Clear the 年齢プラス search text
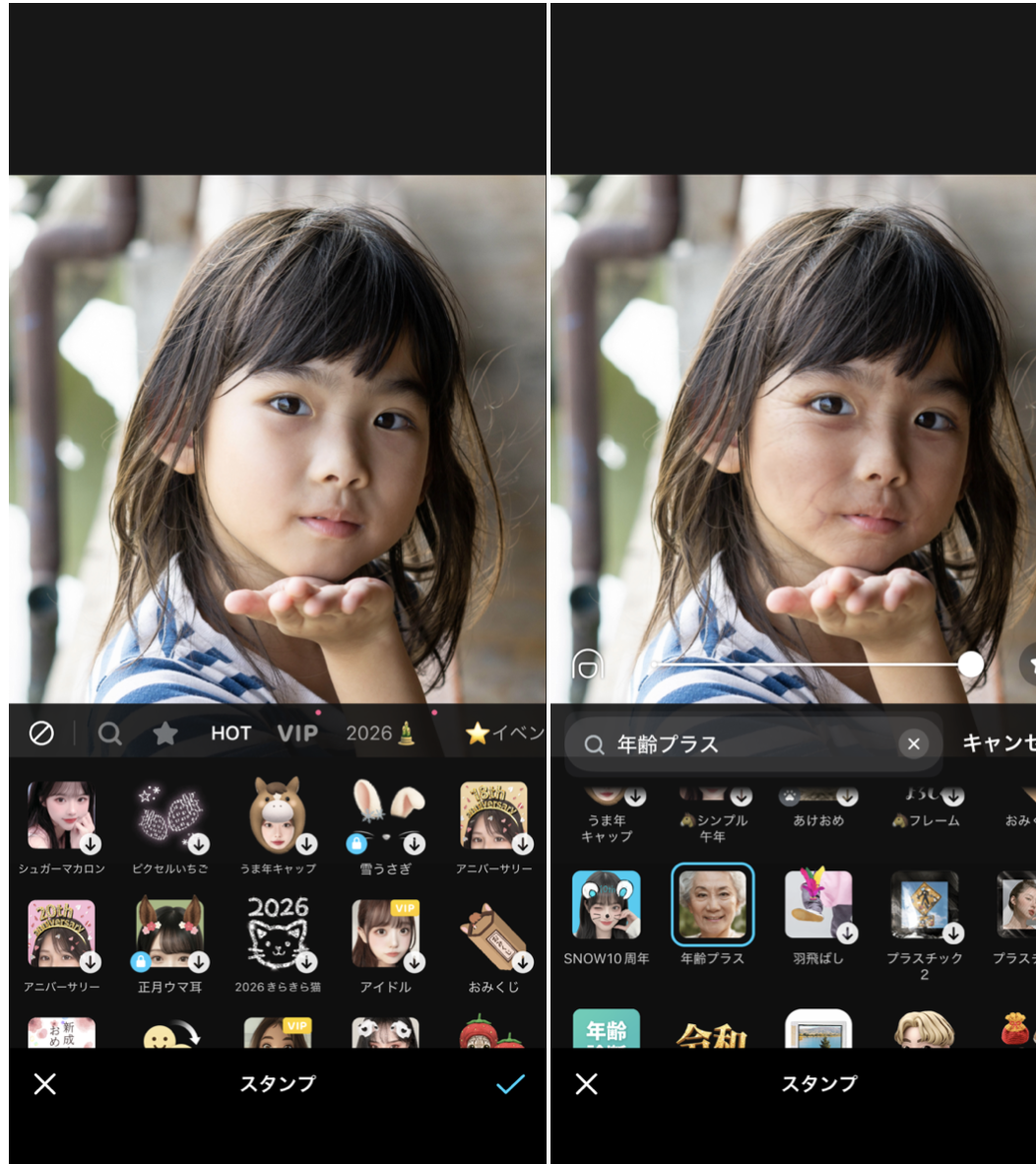This screenshot has height=1164, width=1036. (913, 744)
